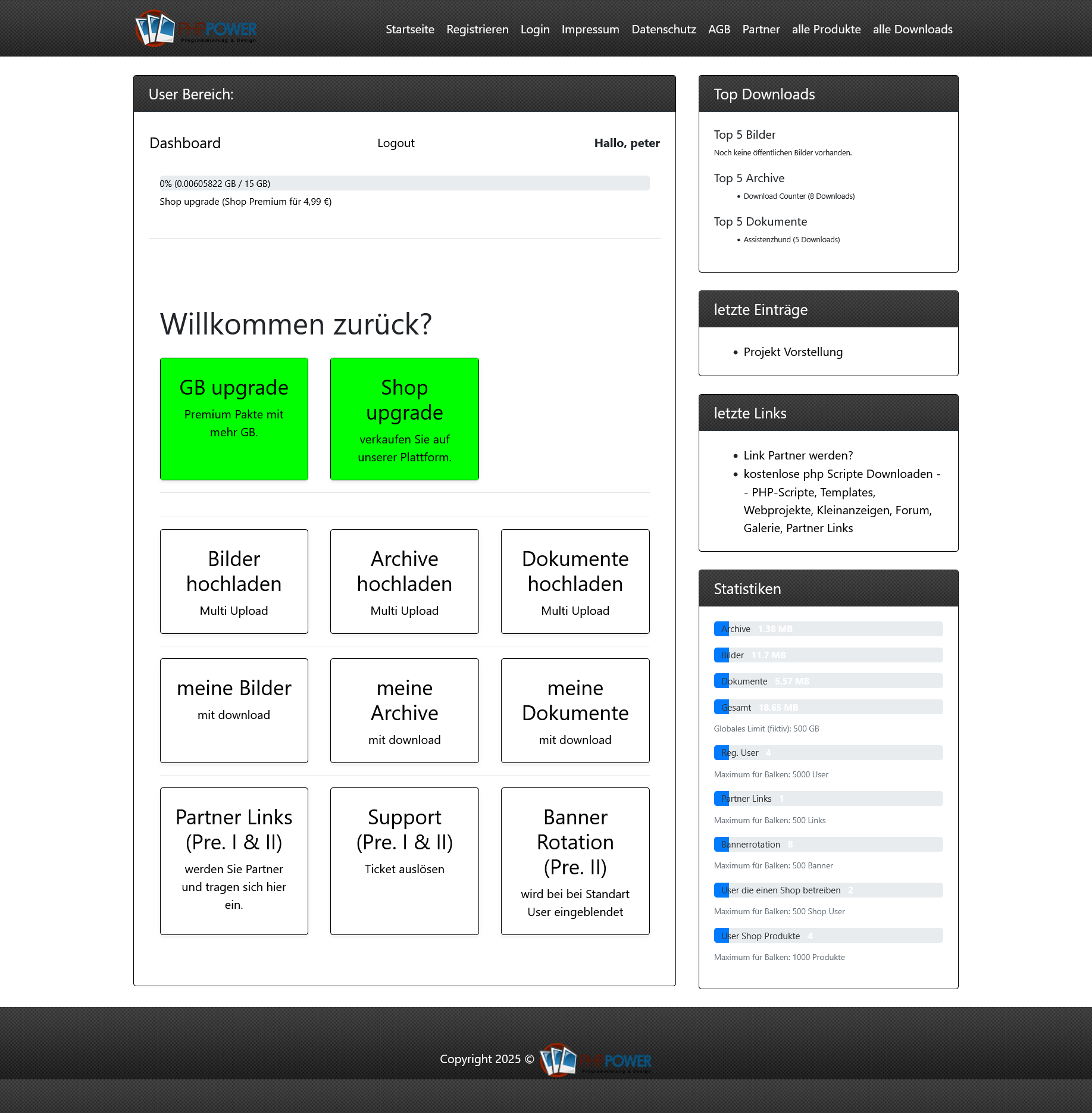Screen dimensions: 1092x1113
Task: Open Support (Pre. I & II) ticket card
Action: (x=404, y=861)
